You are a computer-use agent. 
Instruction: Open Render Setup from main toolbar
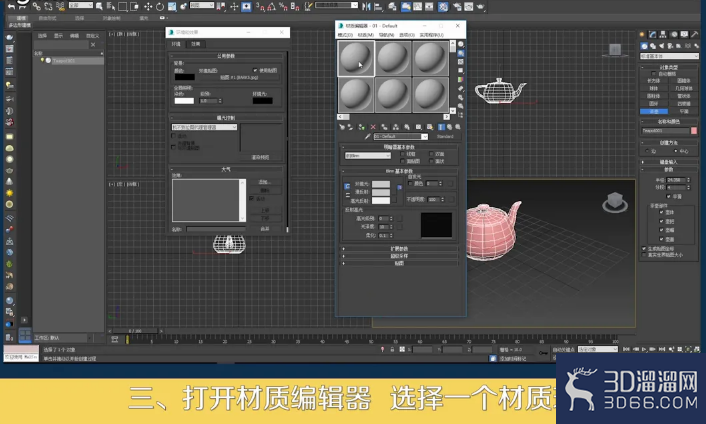tap(457, 6)
